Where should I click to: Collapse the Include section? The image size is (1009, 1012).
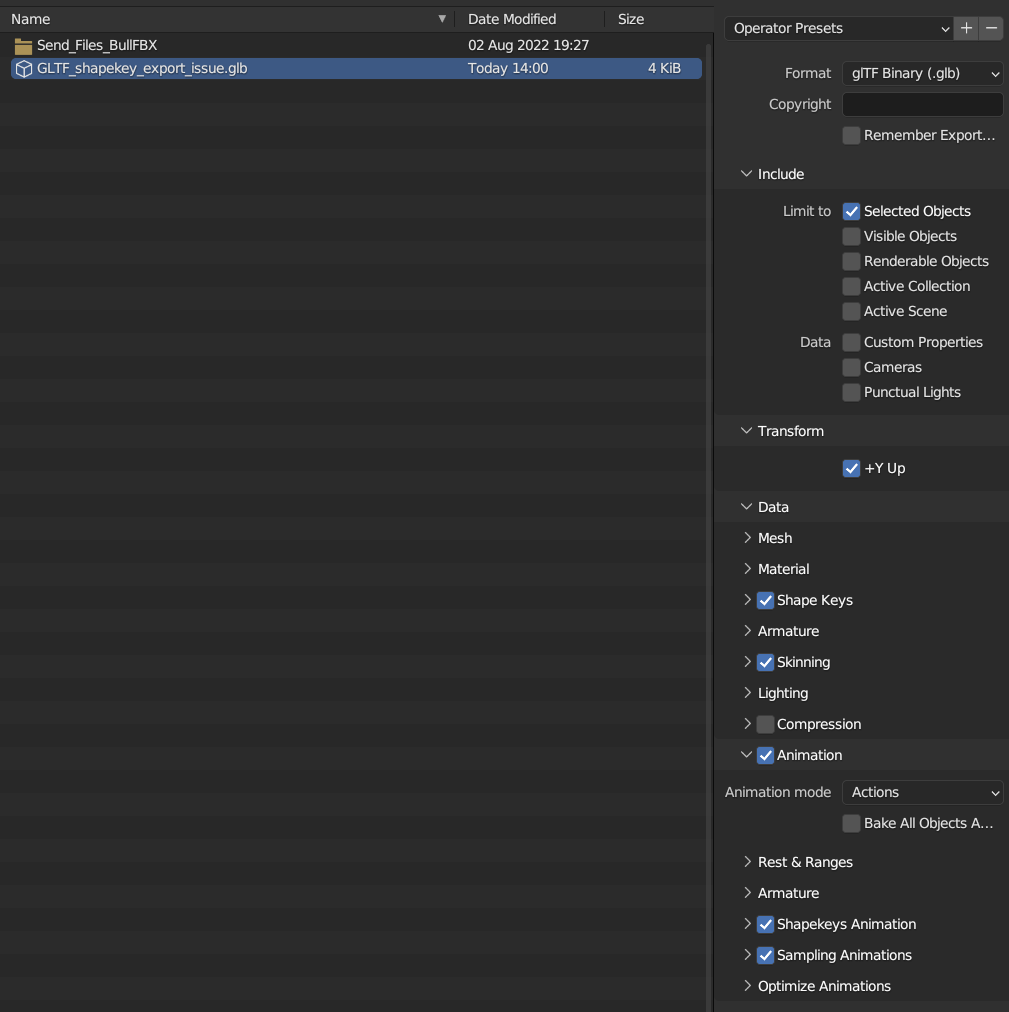[x=746, y=173]
